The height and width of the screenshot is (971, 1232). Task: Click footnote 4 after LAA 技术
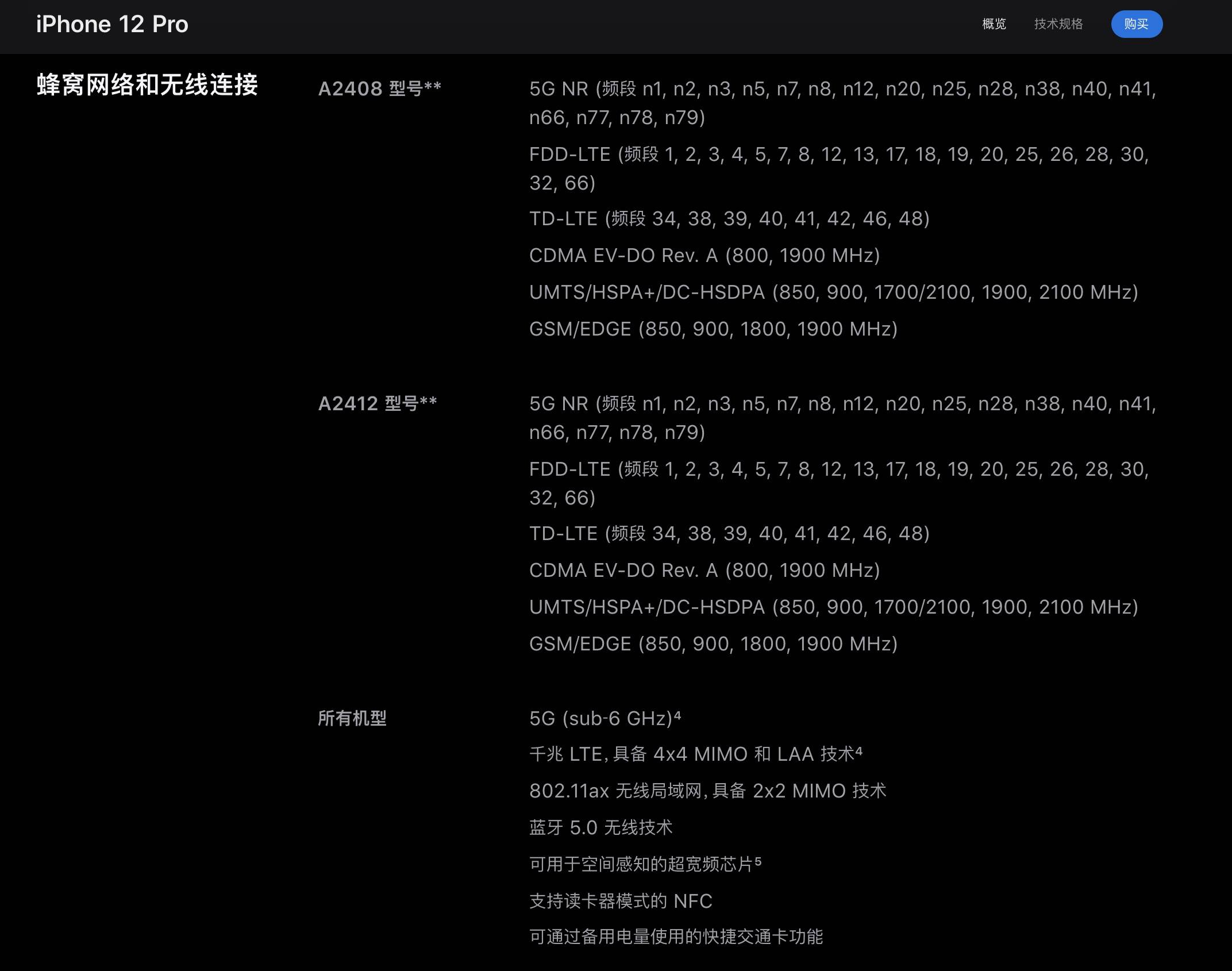859,750
